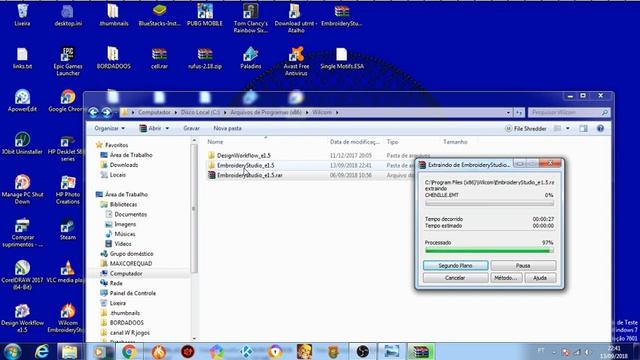Select Grupo doméstico in the tree

click(x=131, y=253)
